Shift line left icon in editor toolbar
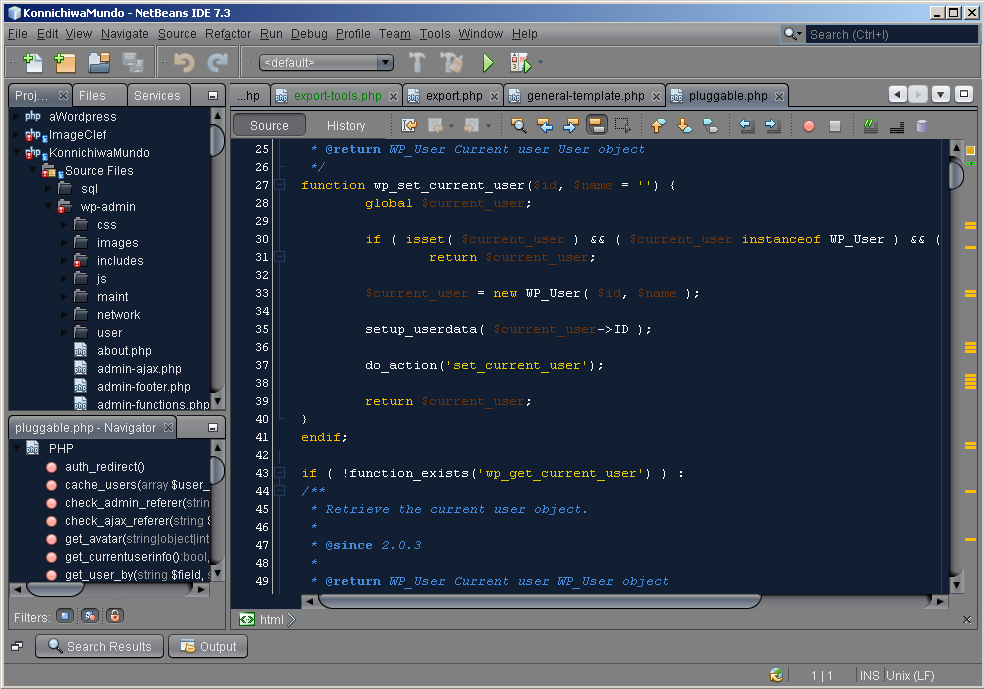 point(746,126)
